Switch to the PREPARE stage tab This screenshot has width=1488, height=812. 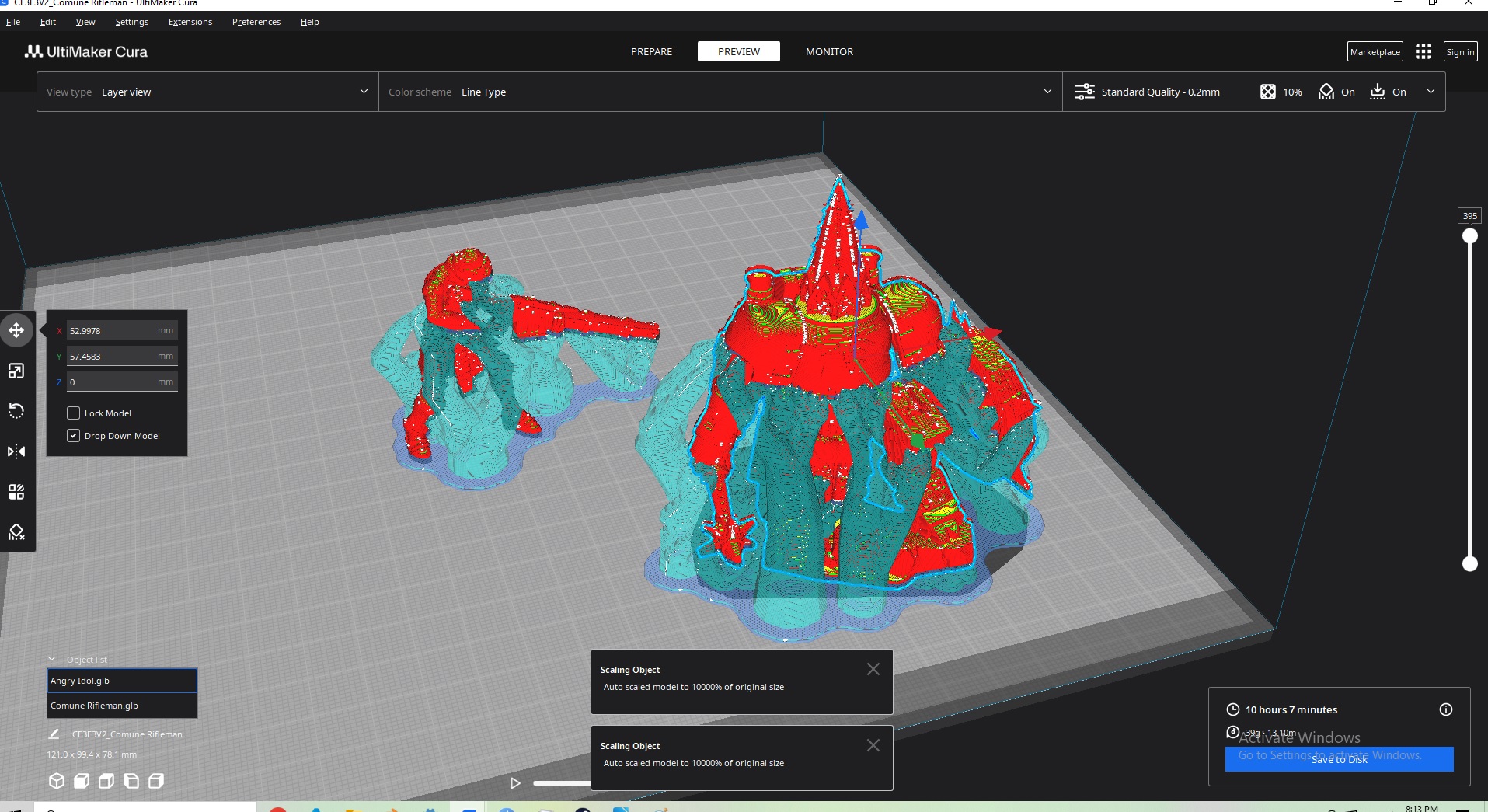651,51
